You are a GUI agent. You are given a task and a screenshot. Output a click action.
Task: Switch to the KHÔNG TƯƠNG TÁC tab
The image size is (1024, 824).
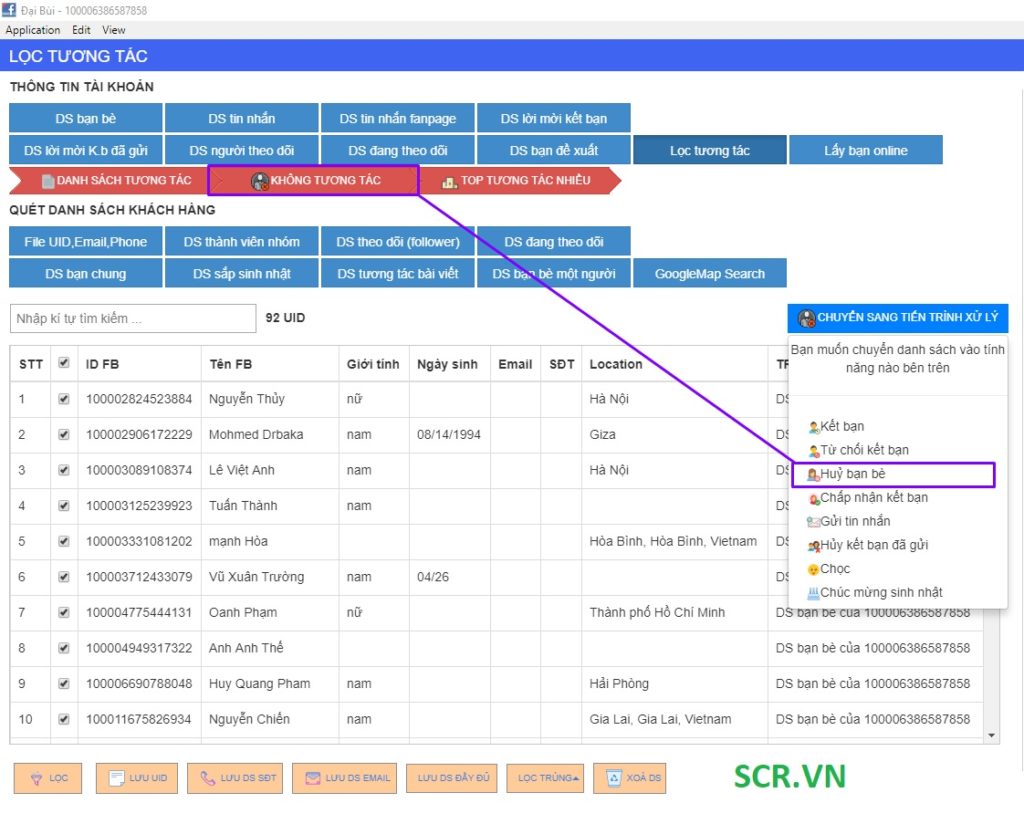coord(314,181)
